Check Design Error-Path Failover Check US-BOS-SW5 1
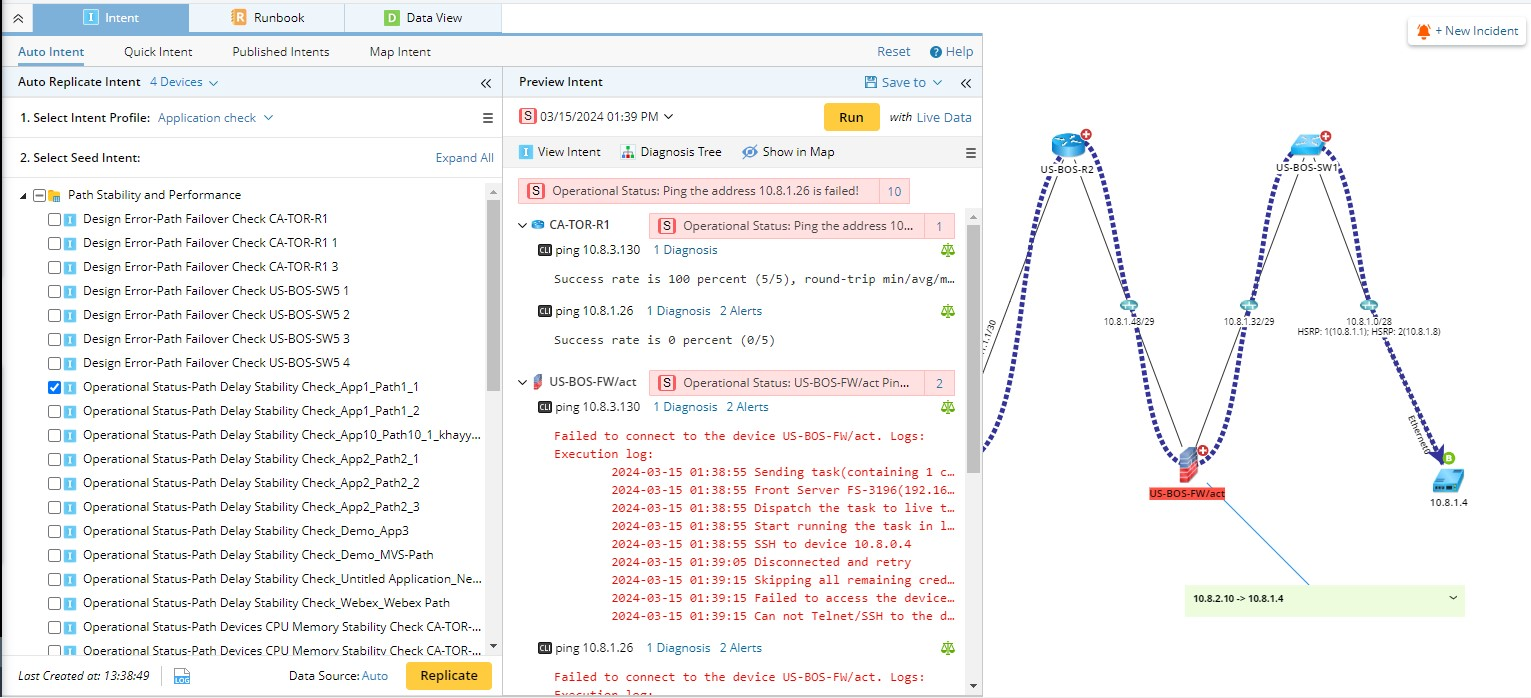1531x698 pixels. point(55,291)
